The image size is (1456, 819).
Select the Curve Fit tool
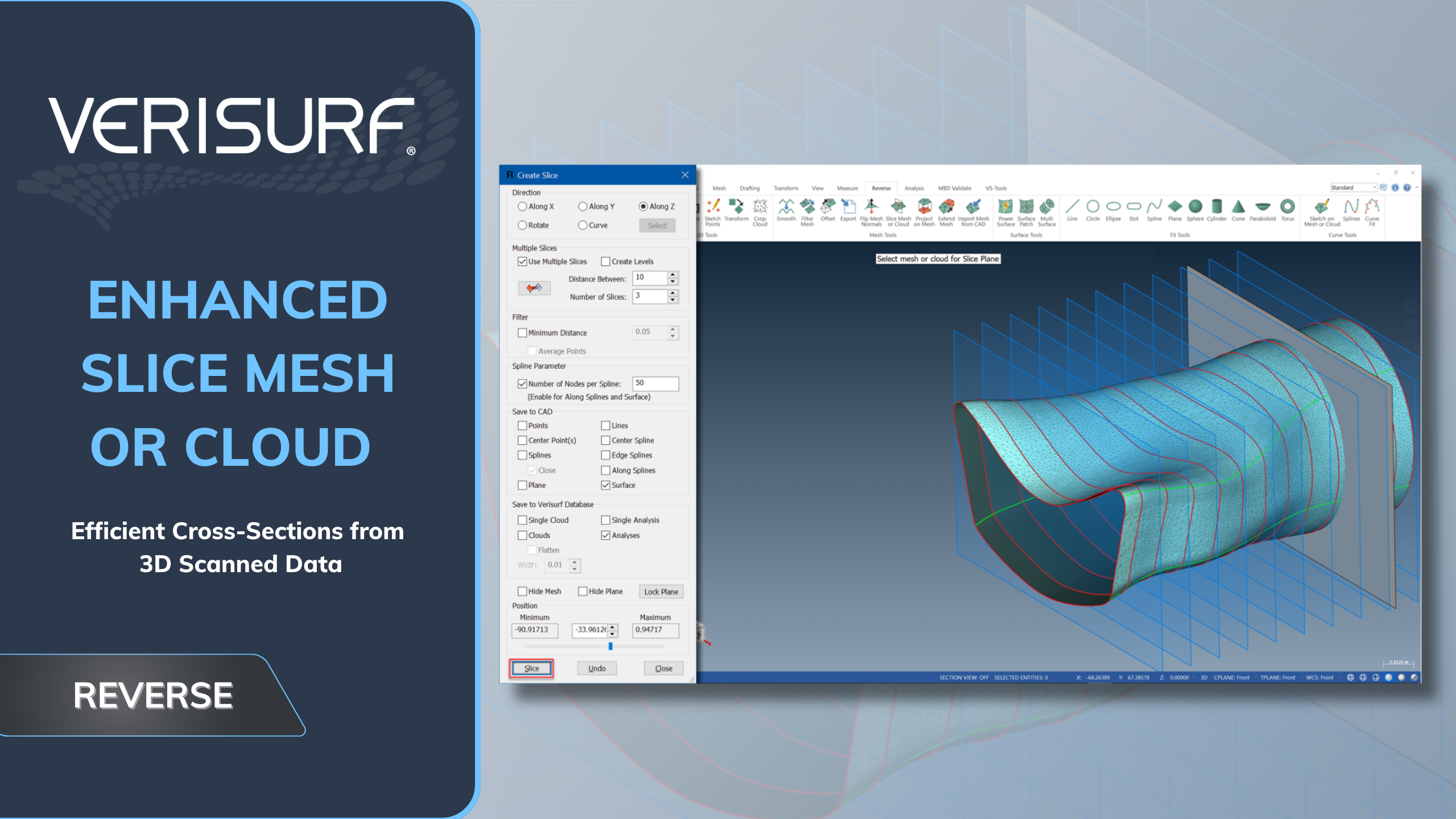tap(1372, 212)
